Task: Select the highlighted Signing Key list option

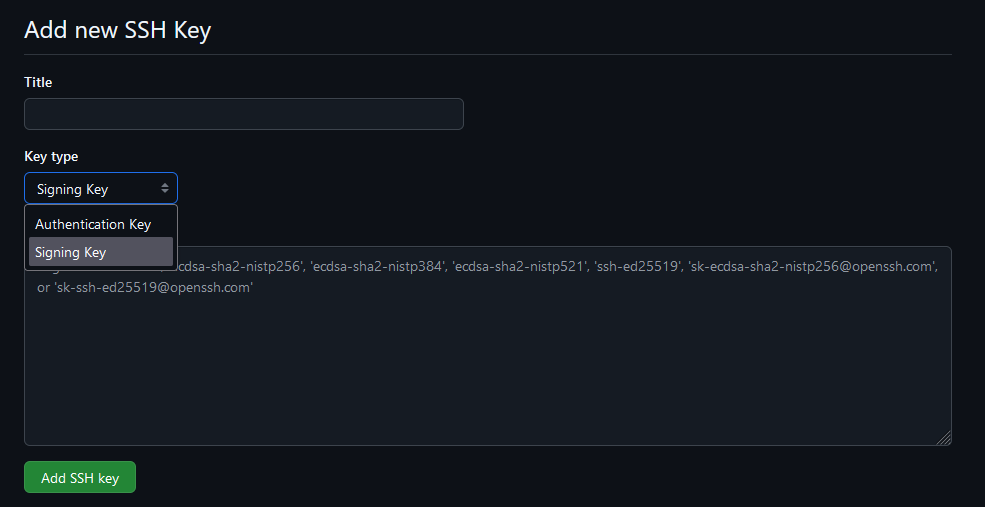Action: coord(101,252)
